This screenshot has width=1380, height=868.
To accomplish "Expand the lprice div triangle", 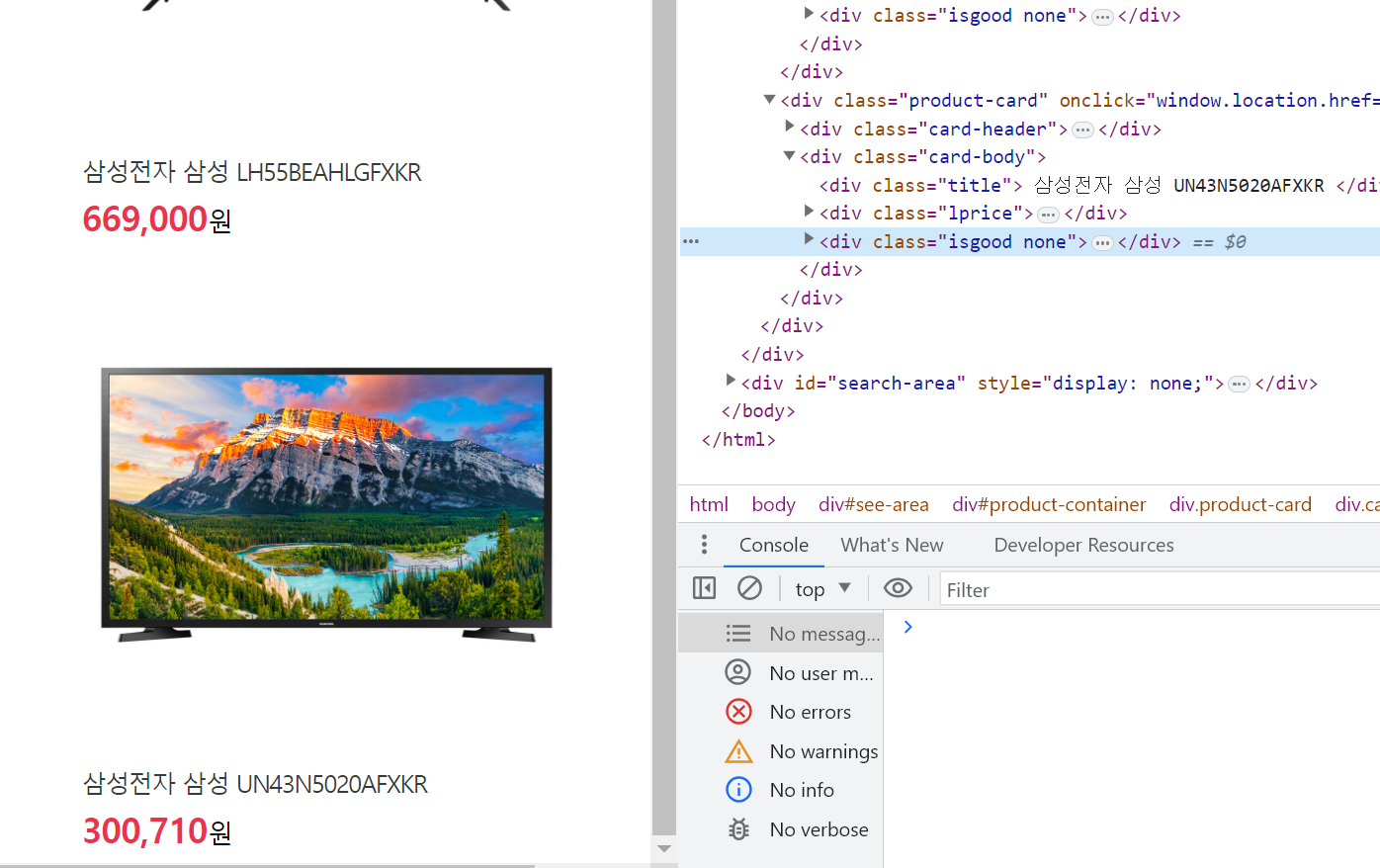I will click(809, 211).
